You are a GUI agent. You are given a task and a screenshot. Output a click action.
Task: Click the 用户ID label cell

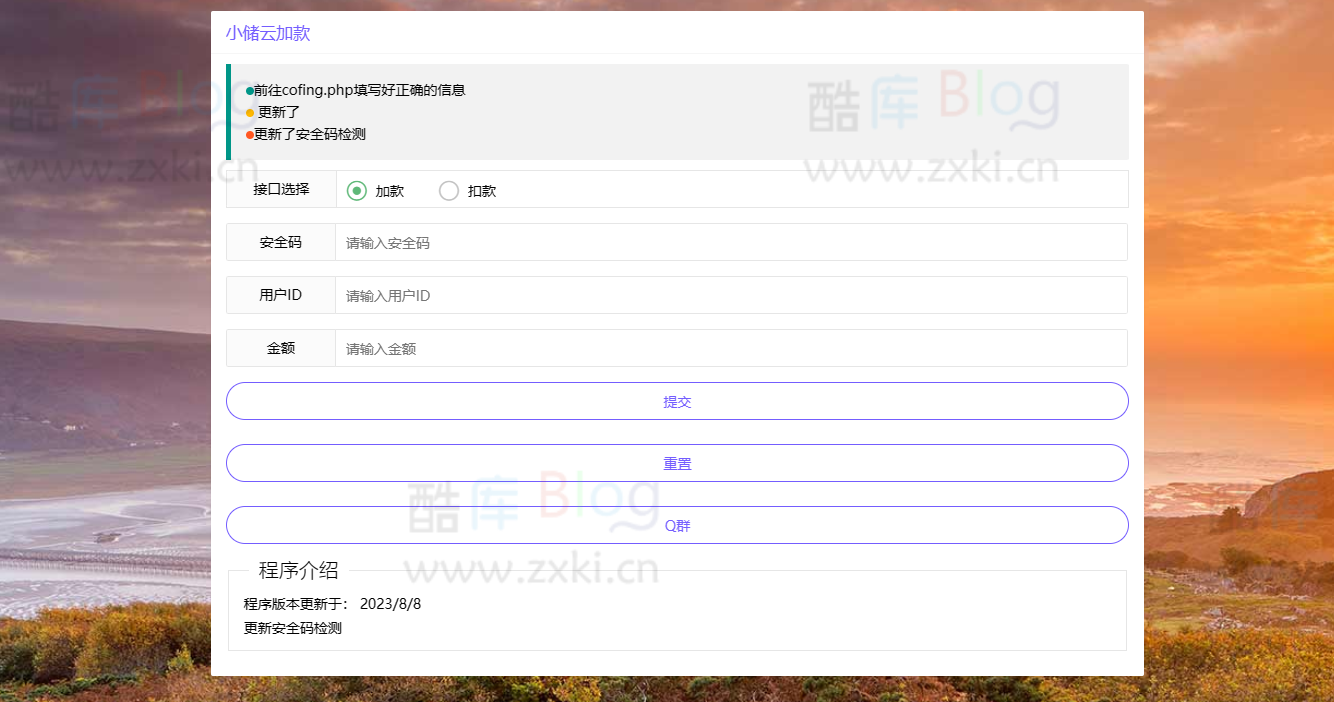(x=280, y=294)
